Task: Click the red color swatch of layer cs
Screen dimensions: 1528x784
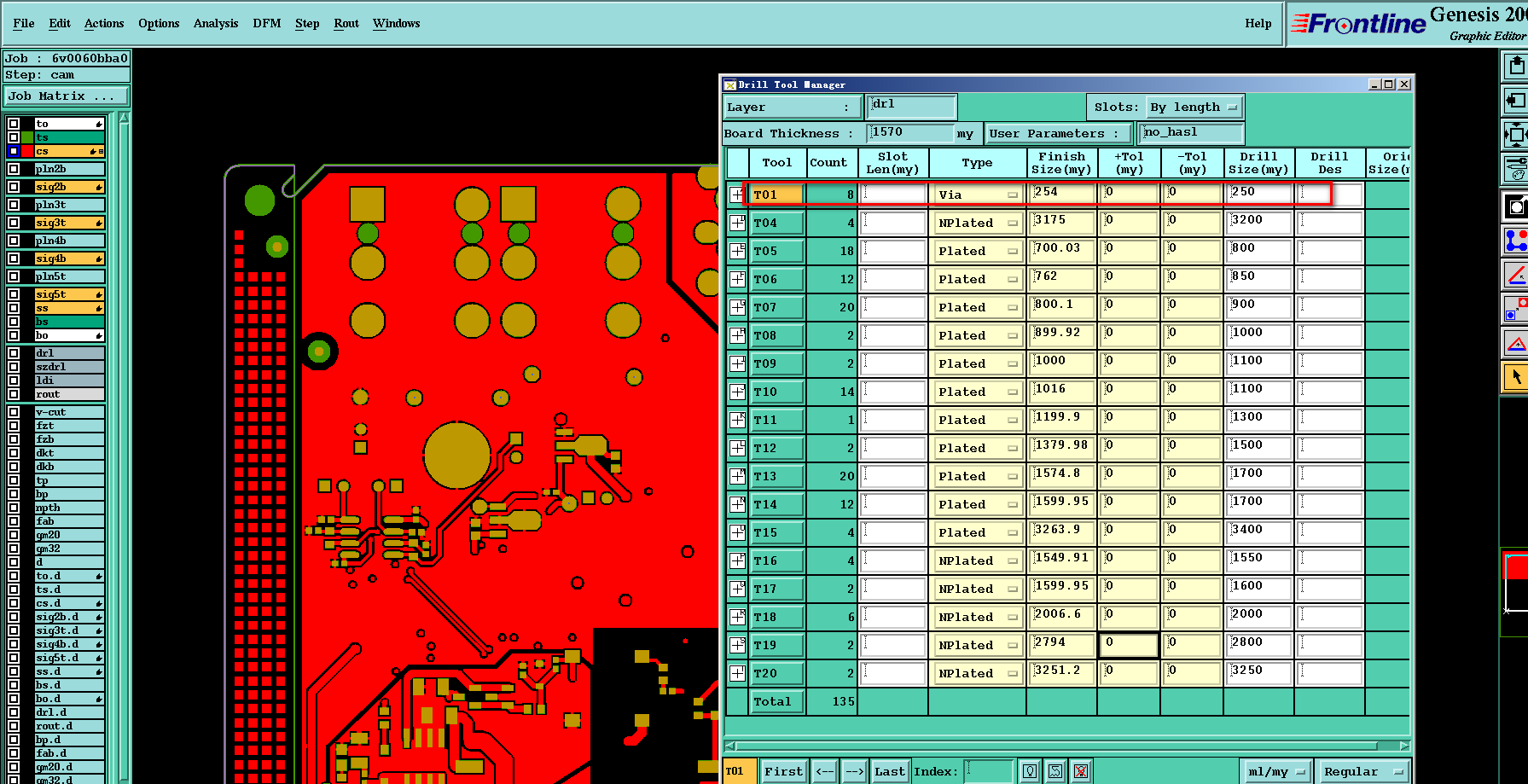Action: pos(28,151)
